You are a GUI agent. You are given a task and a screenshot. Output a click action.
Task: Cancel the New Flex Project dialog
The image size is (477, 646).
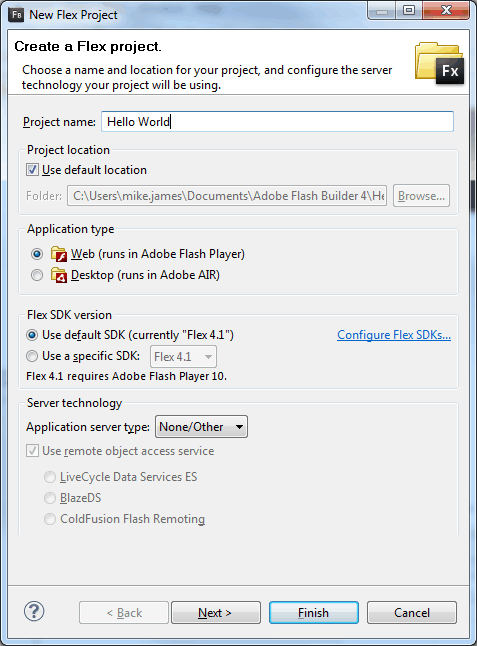[x=412, y=613]
